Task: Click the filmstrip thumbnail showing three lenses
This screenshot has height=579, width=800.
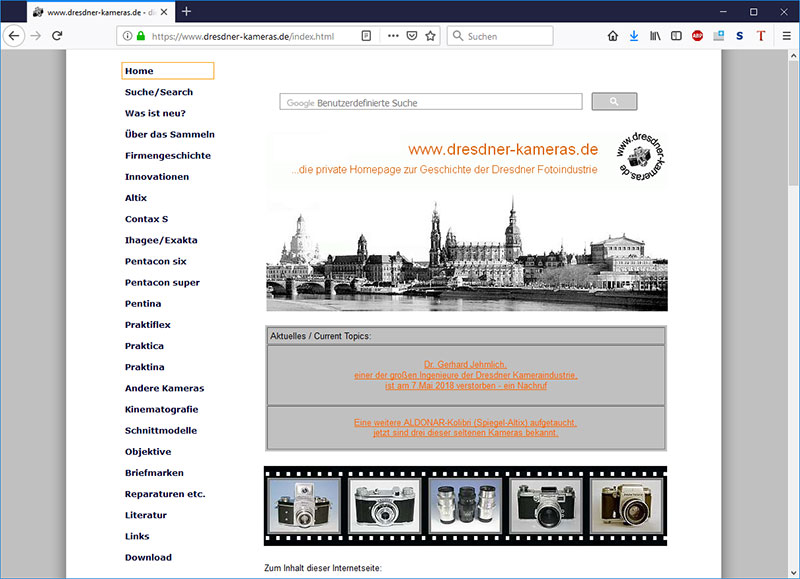Action: (465, 506)
